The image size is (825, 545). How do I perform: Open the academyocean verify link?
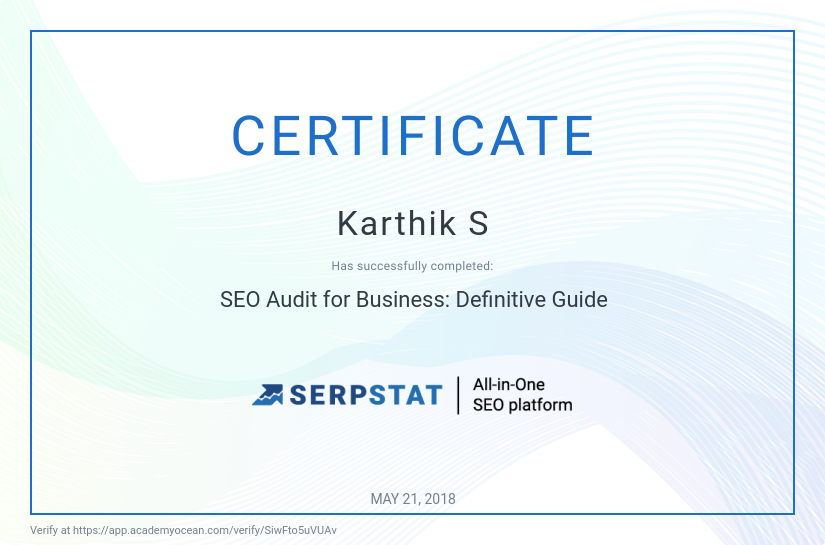coord(205,530)
